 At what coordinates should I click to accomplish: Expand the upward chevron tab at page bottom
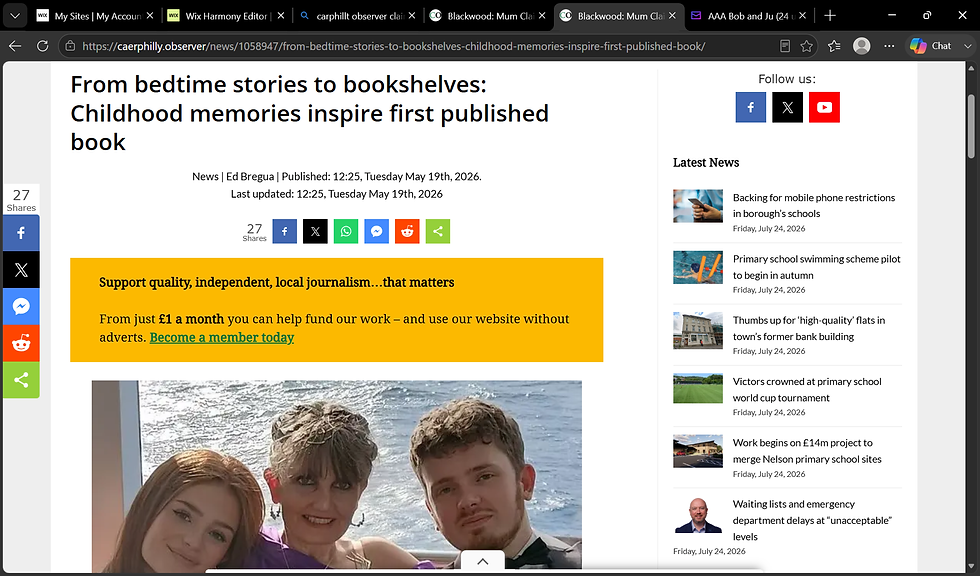point(482,561)
